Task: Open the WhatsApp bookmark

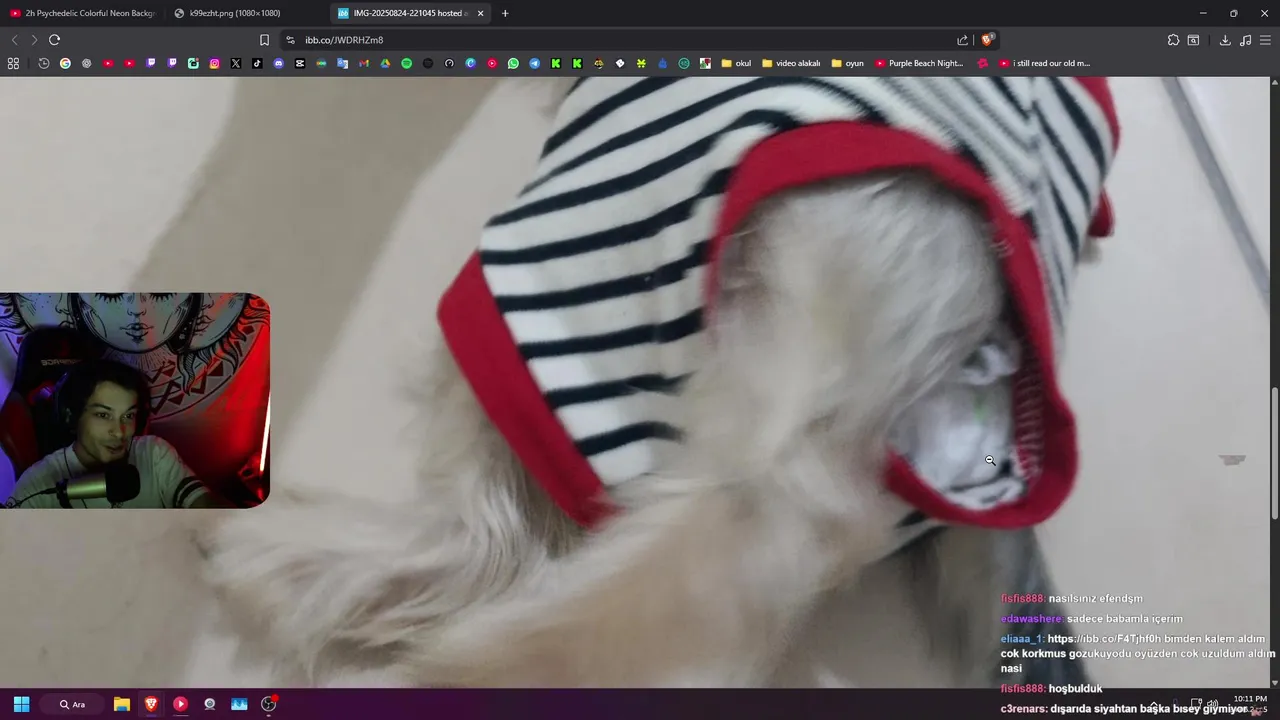Action: coord(513,63)
